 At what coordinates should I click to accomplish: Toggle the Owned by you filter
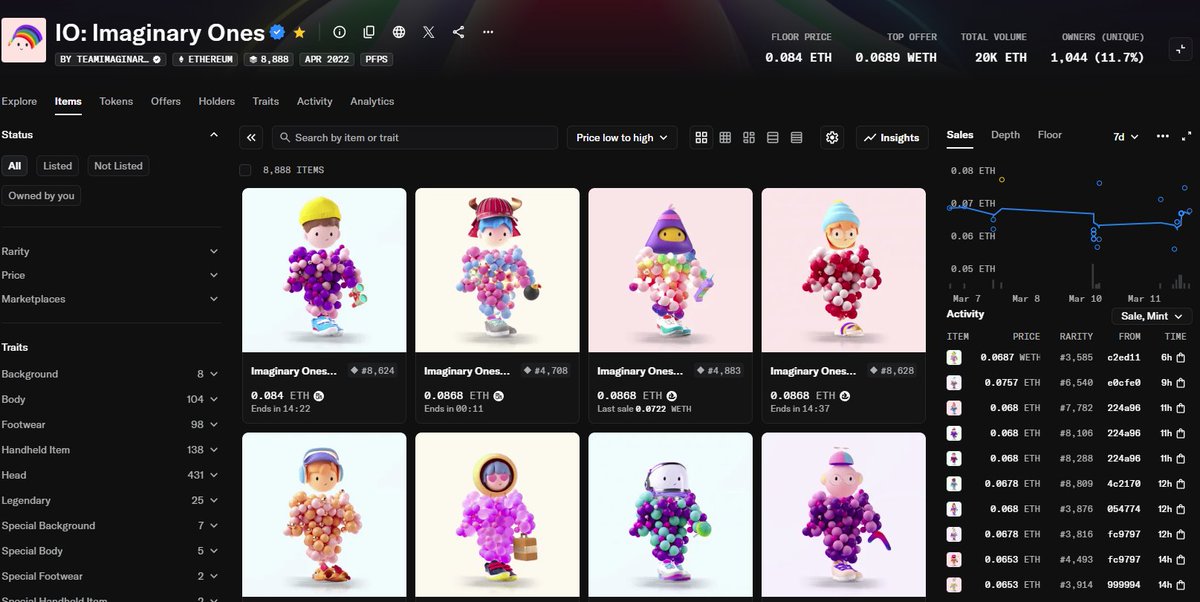tap(41, 196)
